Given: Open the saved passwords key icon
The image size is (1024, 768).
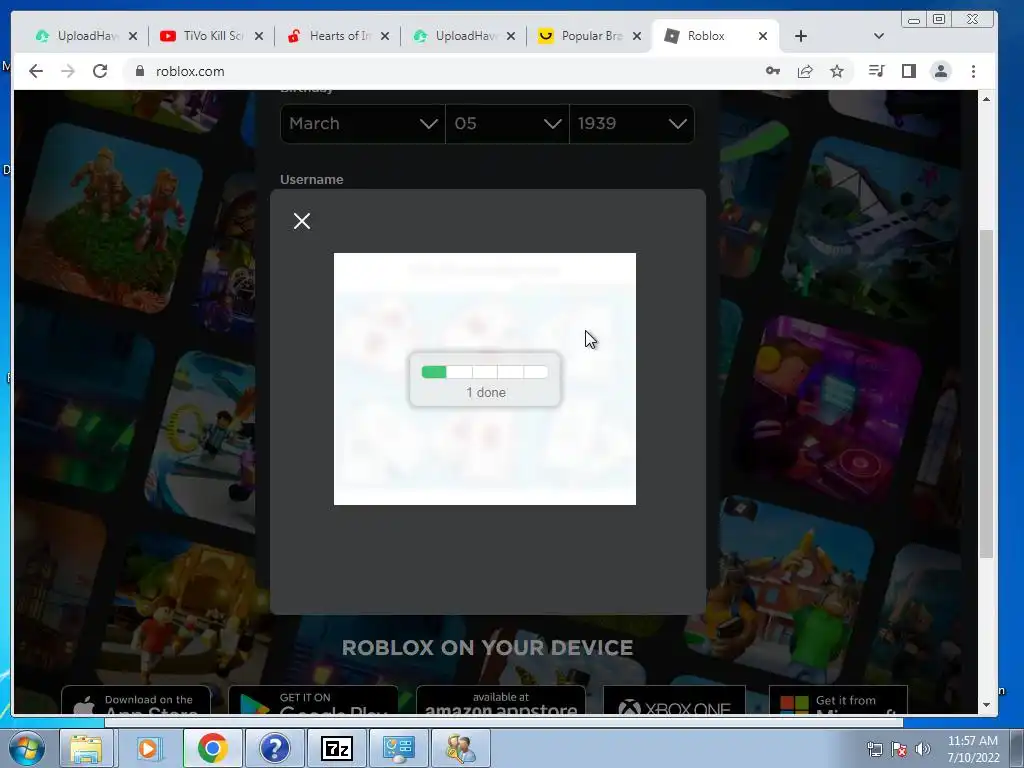Looking at the screenshot, I should (x=773, y=71).
